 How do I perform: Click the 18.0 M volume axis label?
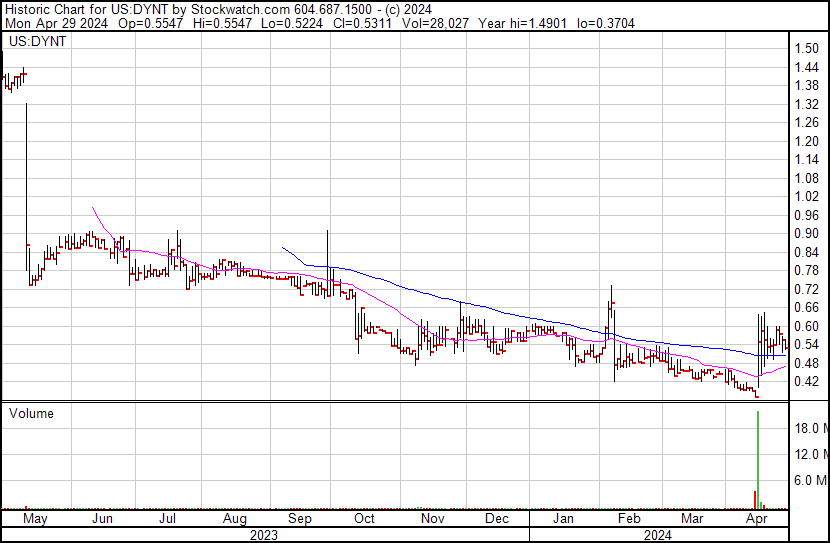(x=811, y=428)
